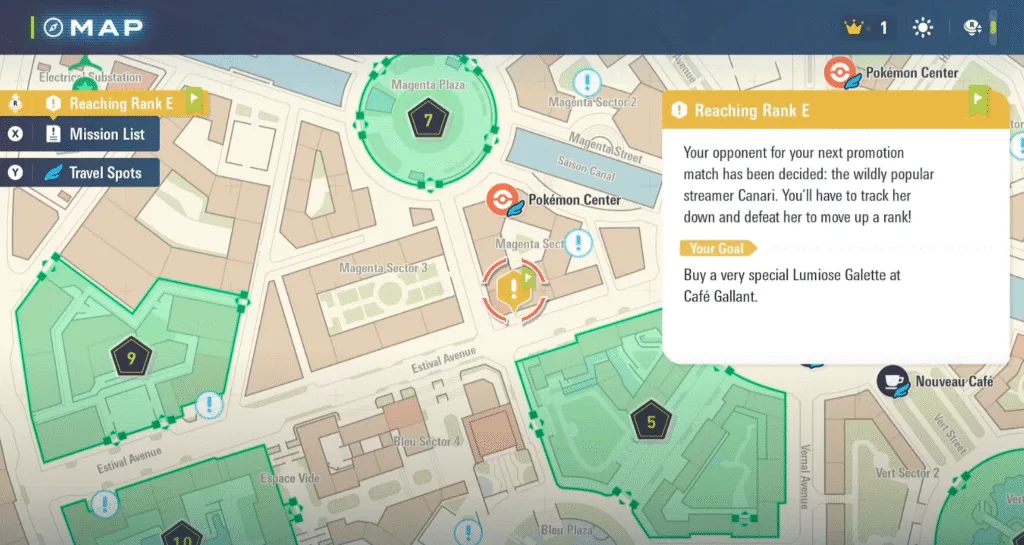
Task: Click the compass icon beside MAP title
Action: (52, 27)
